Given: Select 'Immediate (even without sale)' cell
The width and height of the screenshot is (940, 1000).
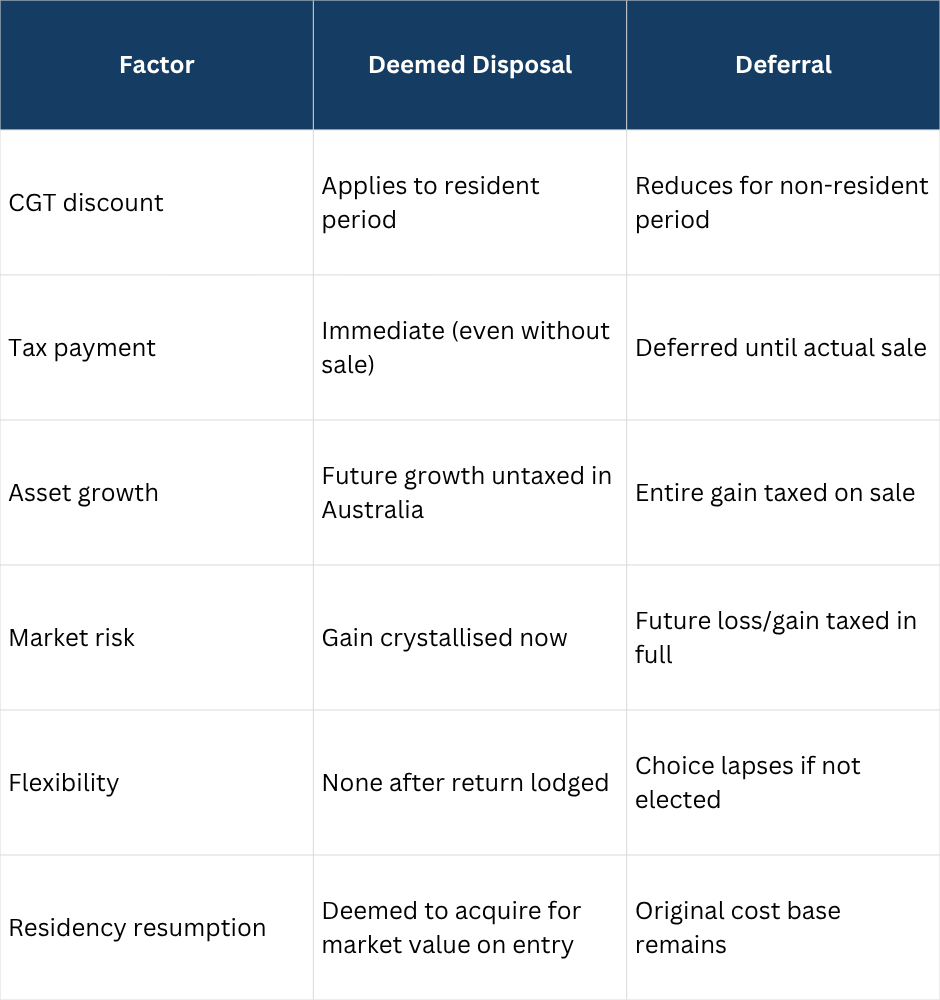Looking at the screenshot, I should [x=466, y=348].
